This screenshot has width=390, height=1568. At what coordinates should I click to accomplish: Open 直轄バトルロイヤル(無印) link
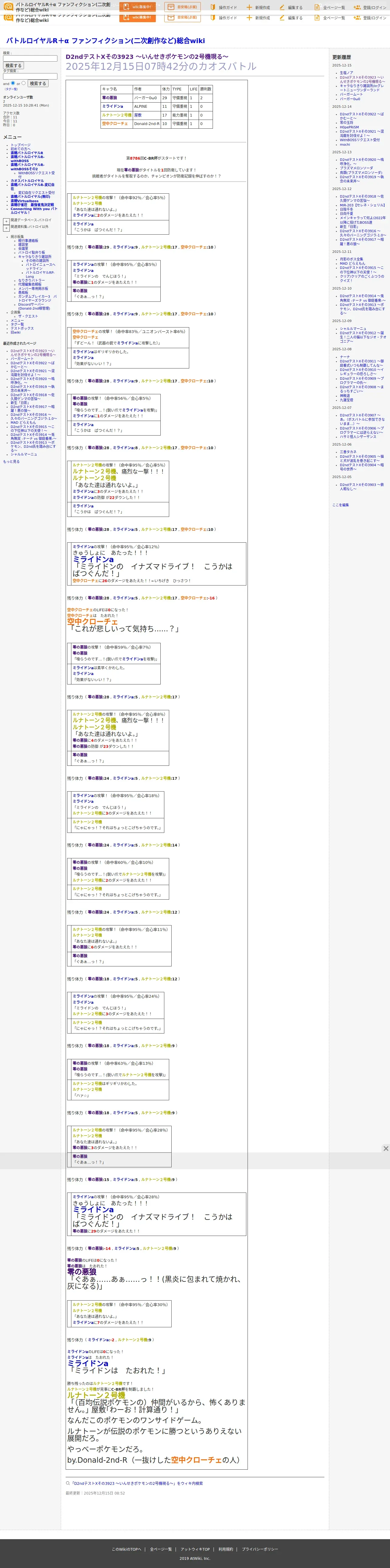pyautogui.click(x=30, y=197)
